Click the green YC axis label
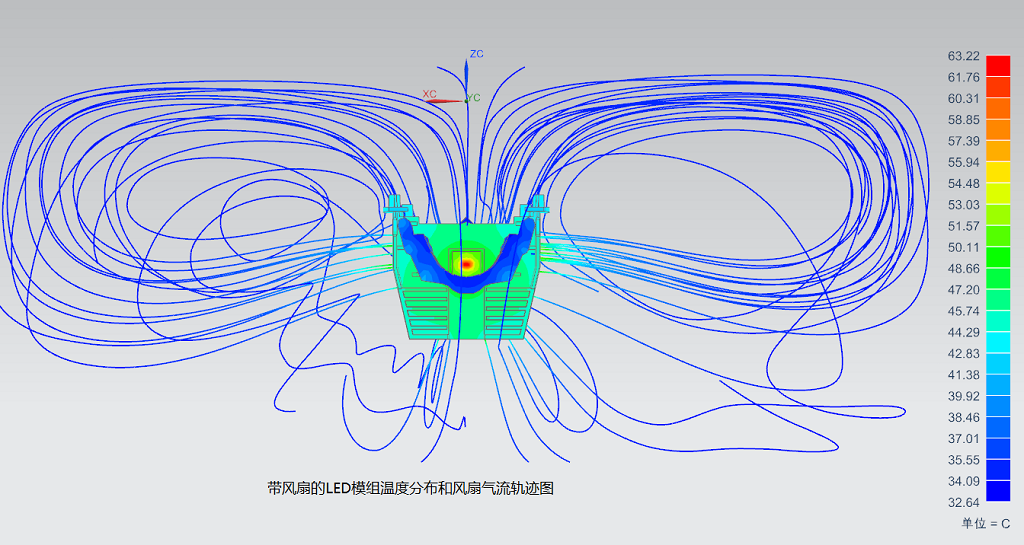Screen dimensions: 1024x545 pos(474,98)
